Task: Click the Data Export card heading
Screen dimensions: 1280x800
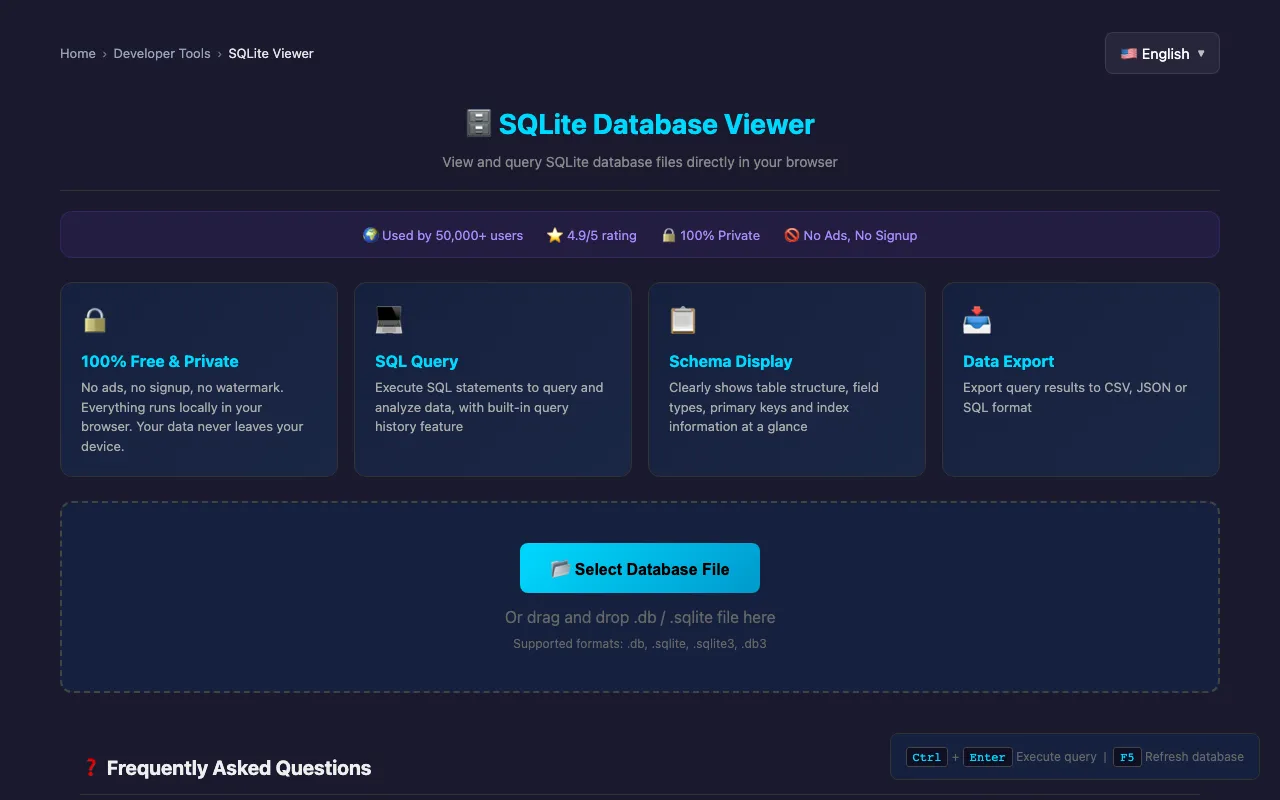Action: [1009, 361]
